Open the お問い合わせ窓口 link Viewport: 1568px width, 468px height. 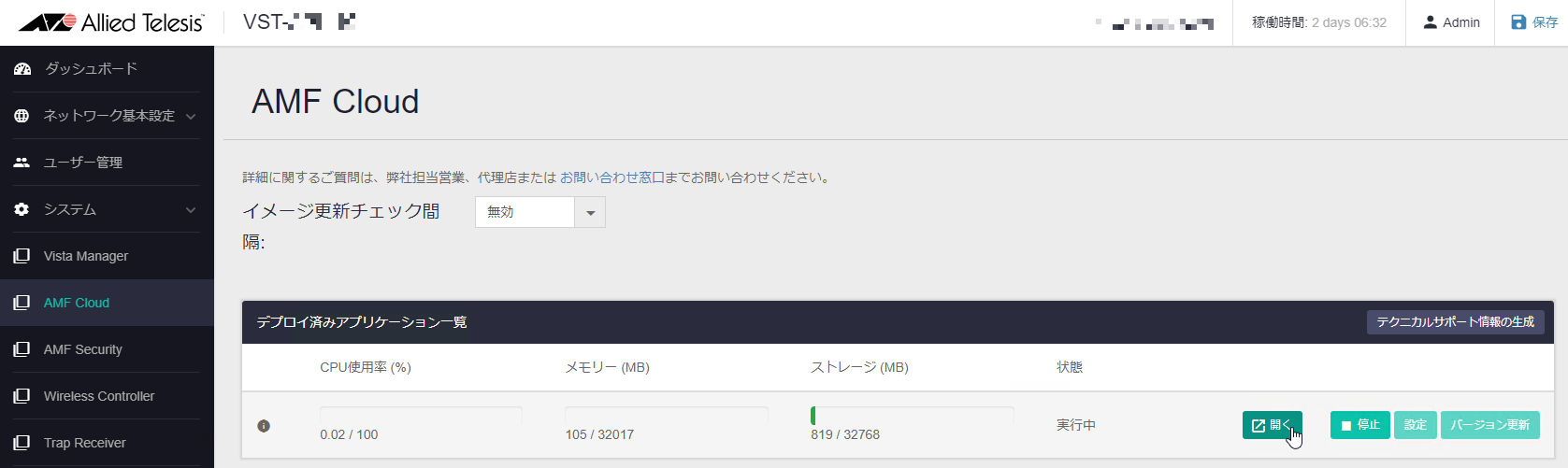tap(611, 177)
